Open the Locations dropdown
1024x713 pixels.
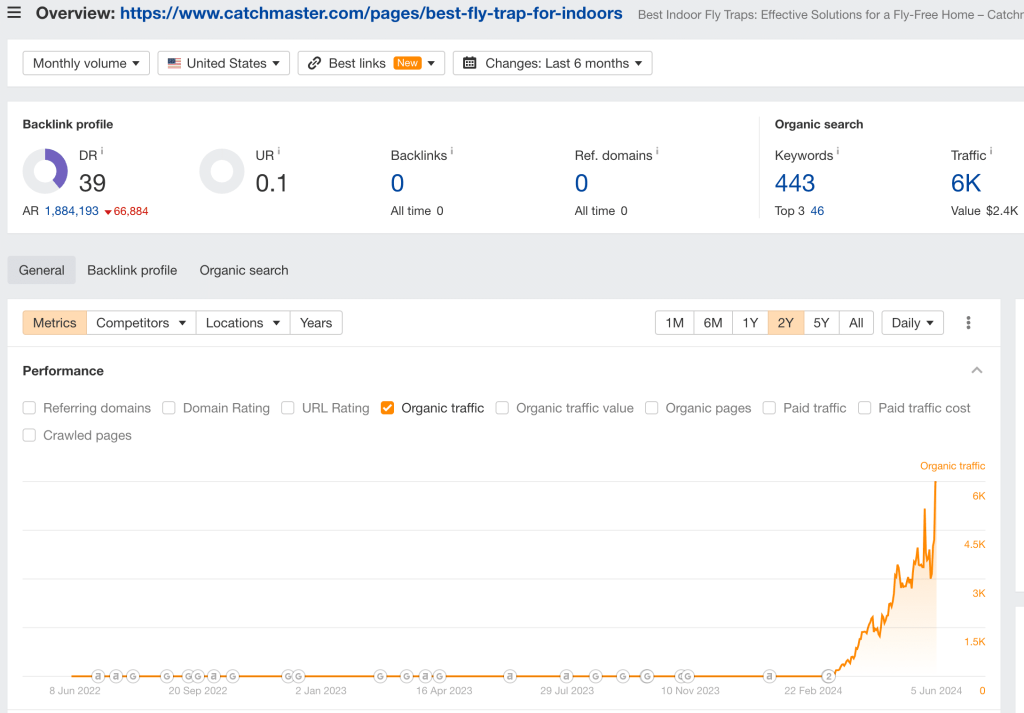tap(243, 323)
